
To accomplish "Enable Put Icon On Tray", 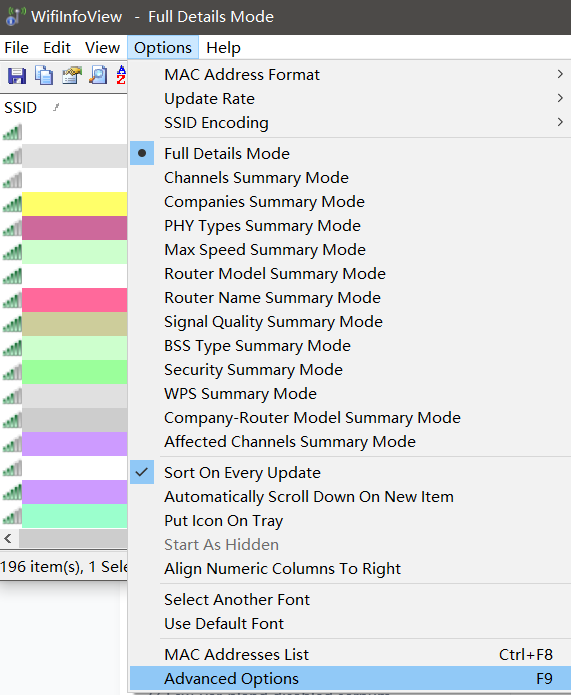I will 350,520.
